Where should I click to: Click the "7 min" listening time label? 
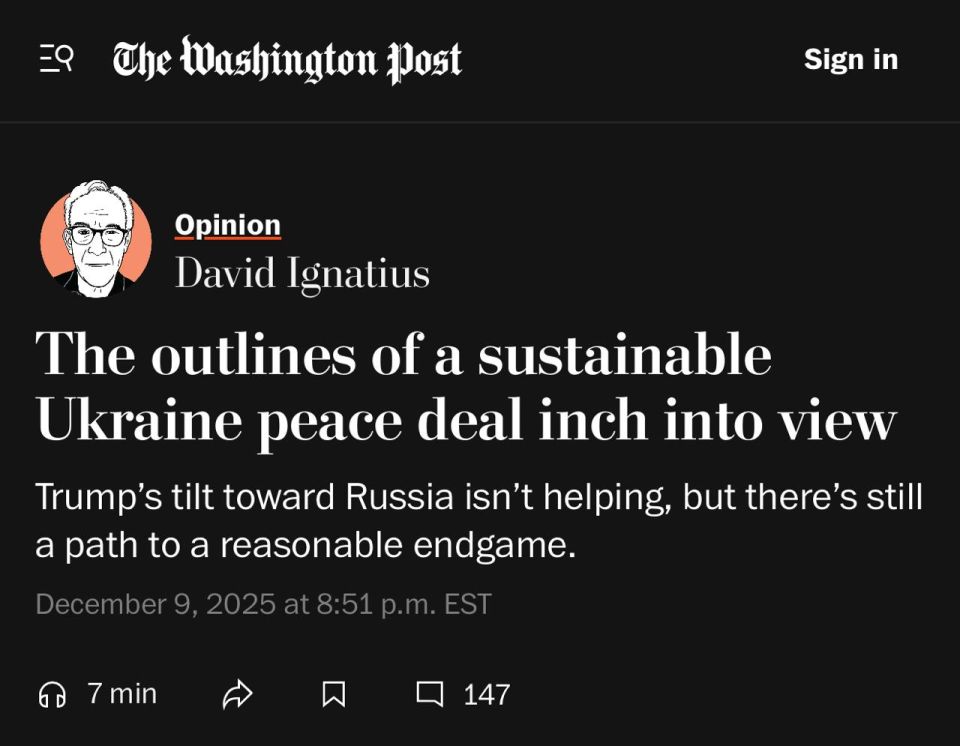(120, 693)
